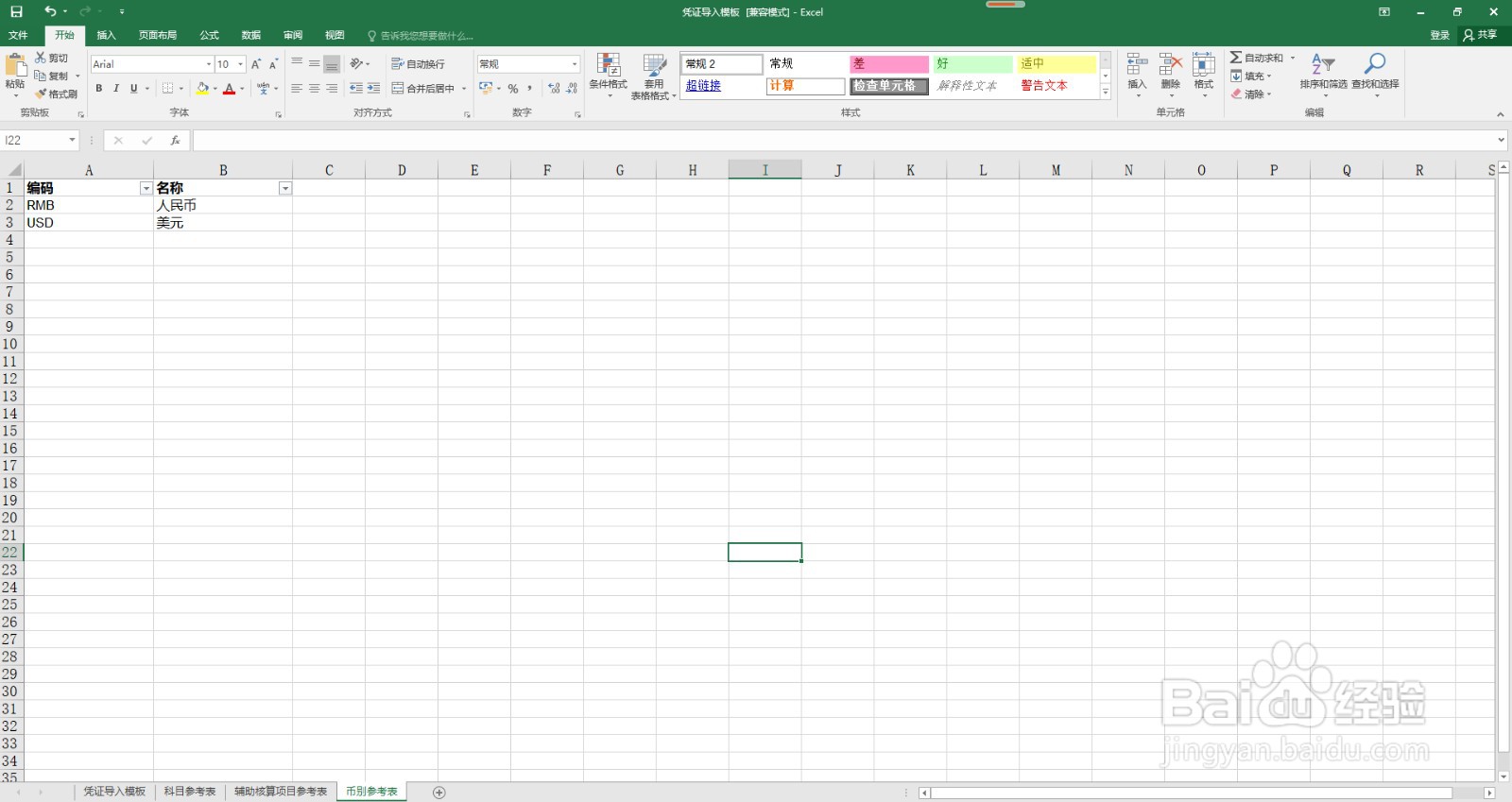Click the increase decimal icon
Viewport: 1512px width, 802px height.
tap(554, 88)
